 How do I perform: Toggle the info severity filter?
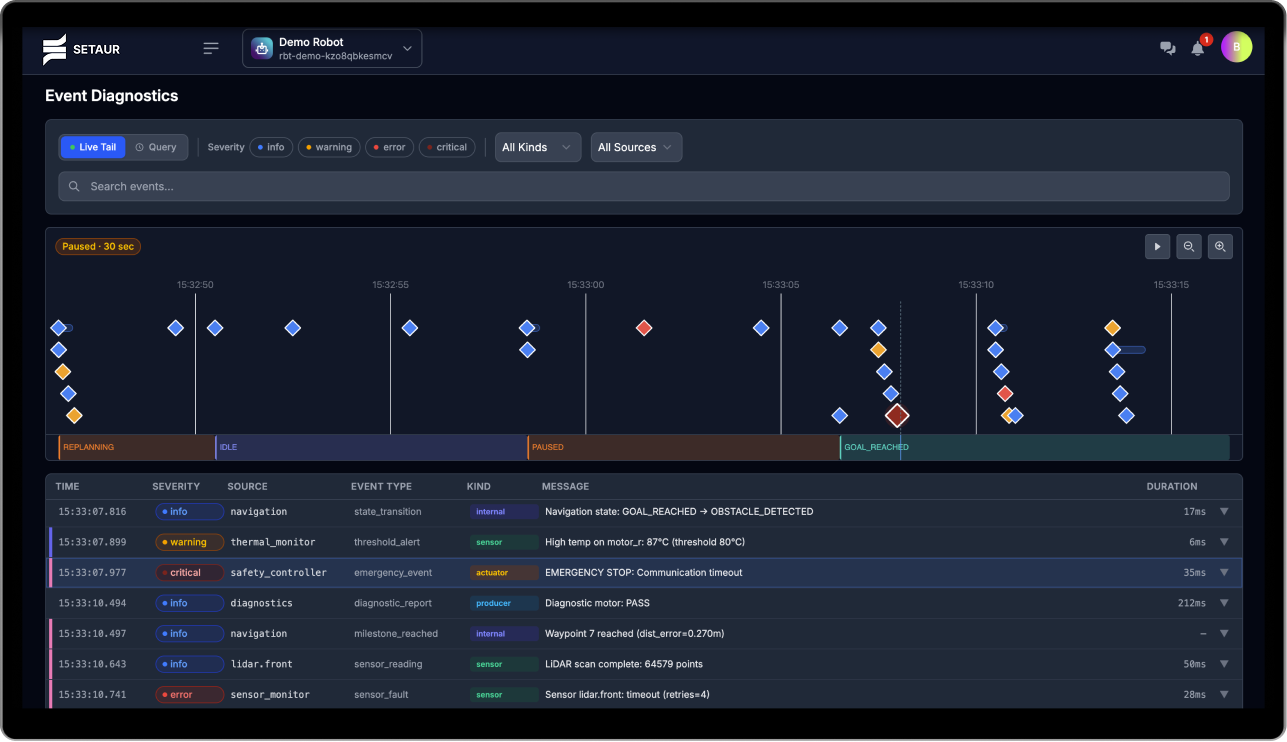[271, 147]
